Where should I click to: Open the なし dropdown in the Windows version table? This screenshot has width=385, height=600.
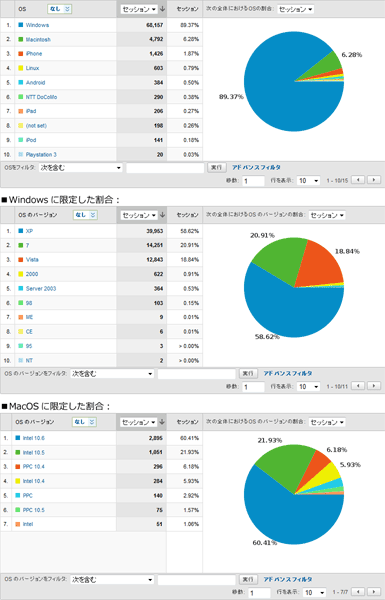tap(85, 215)
